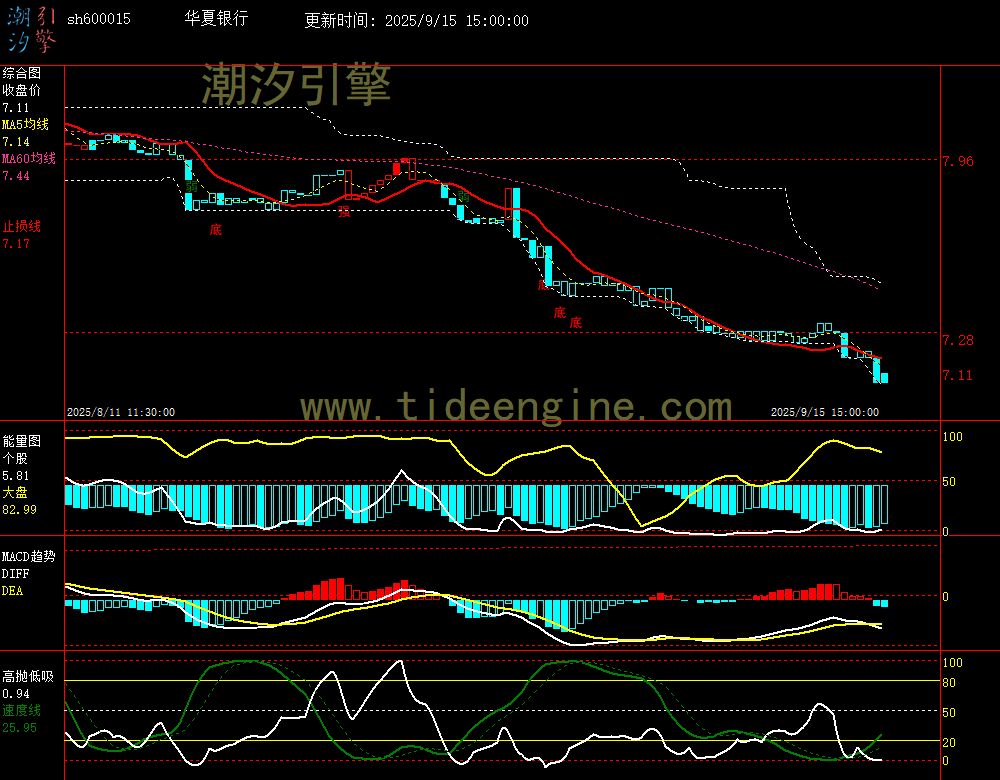Viewport: 1000px width, 780px height.
Task: Click the 0 axis label in MACD panel
Action: pos(946,597)
